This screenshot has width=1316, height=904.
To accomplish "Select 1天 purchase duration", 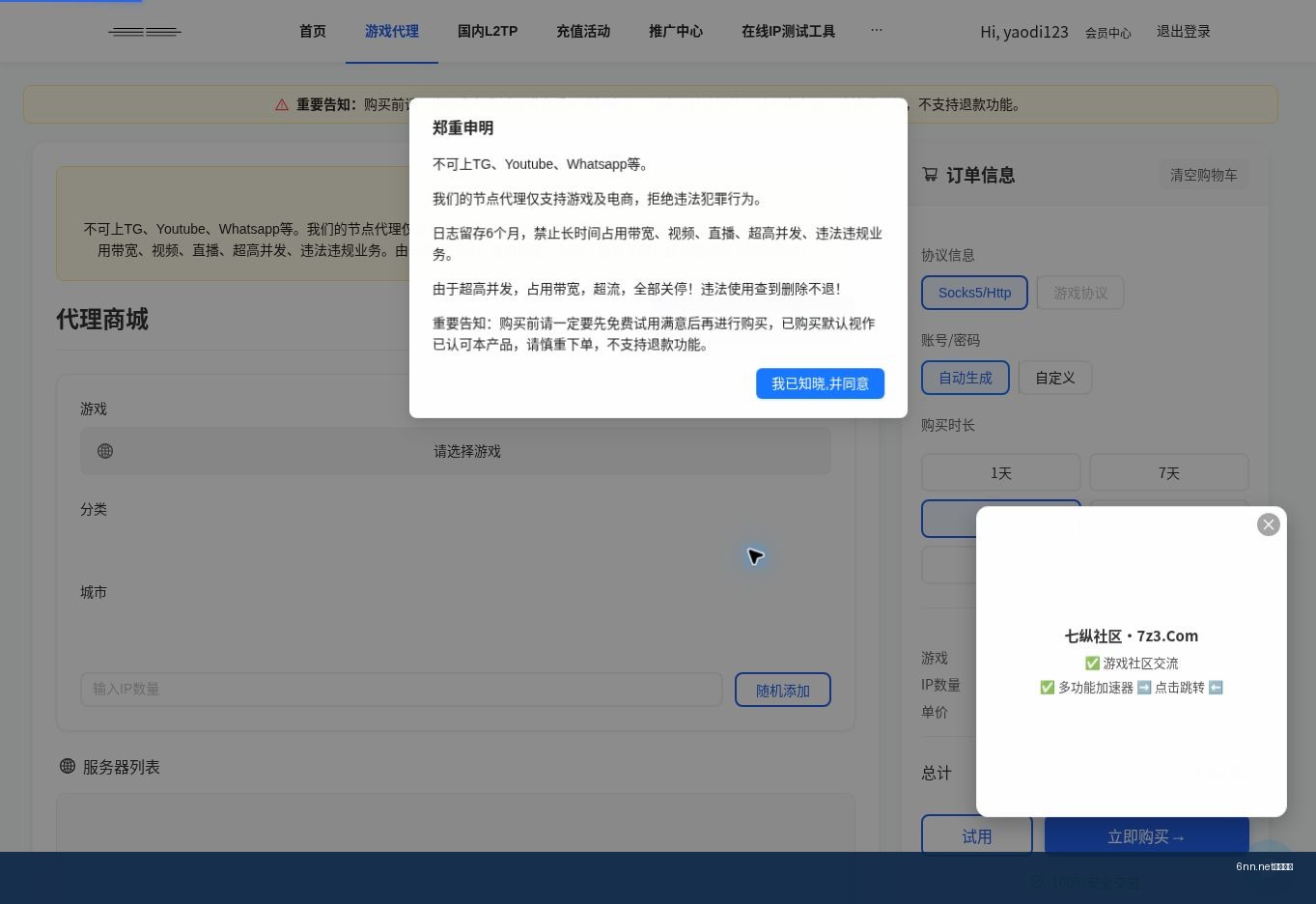I will [x=1001, y=473].
